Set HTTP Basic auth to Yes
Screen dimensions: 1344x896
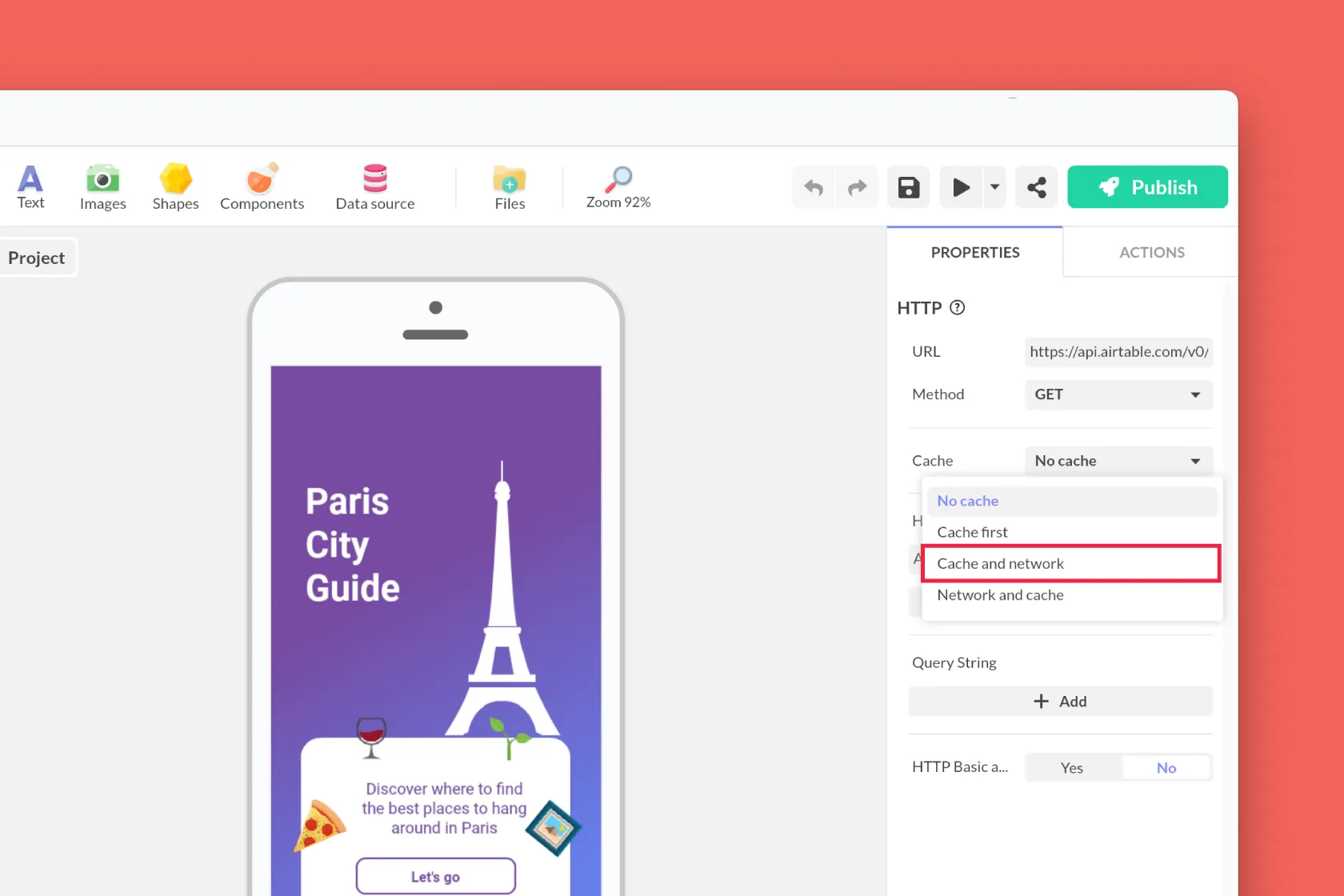1072,766
